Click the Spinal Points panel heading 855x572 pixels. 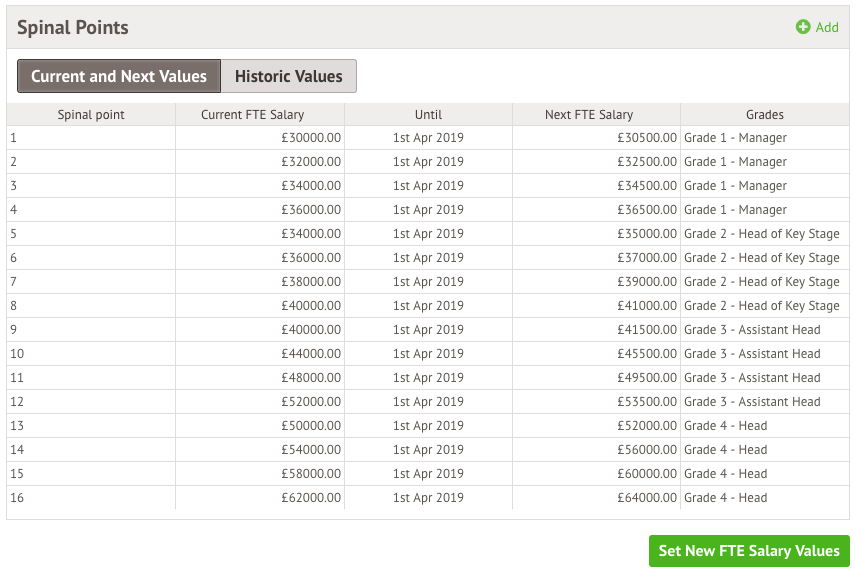coord(73,28)
